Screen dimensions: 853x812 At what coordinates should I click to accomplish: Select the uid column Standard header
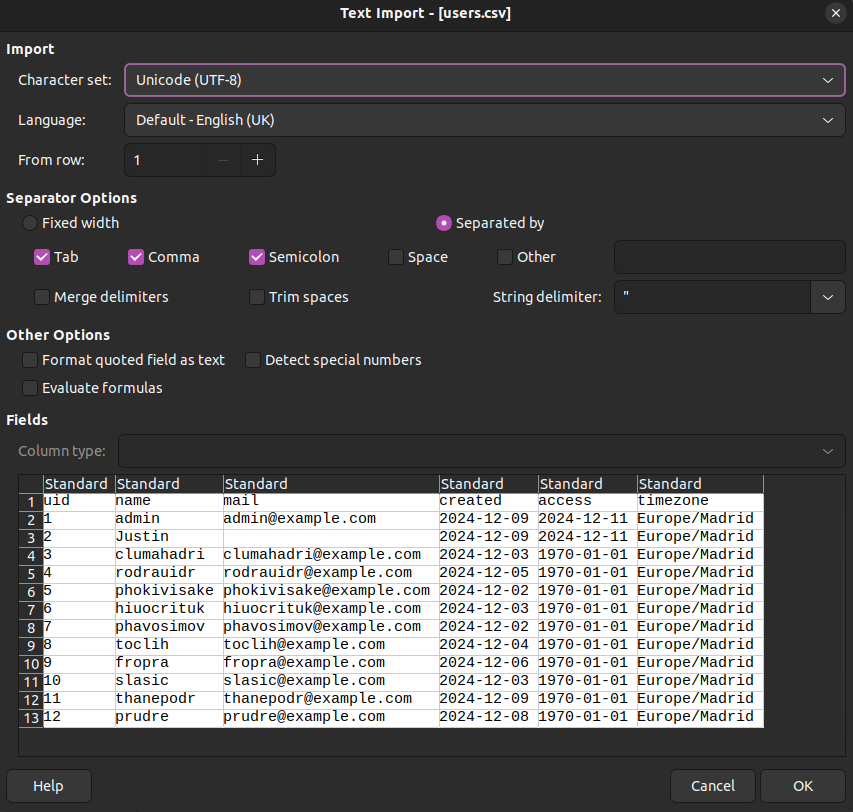79,484
